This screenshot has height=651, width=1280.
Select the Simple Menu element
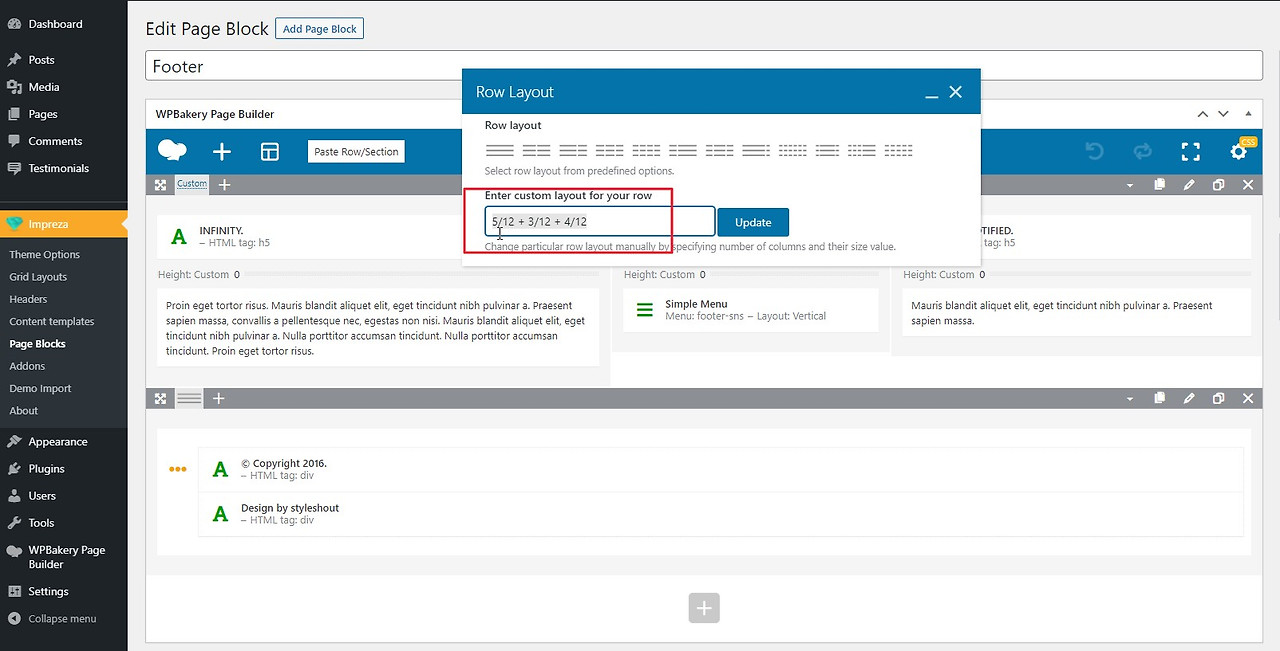(x=750, y=310)
